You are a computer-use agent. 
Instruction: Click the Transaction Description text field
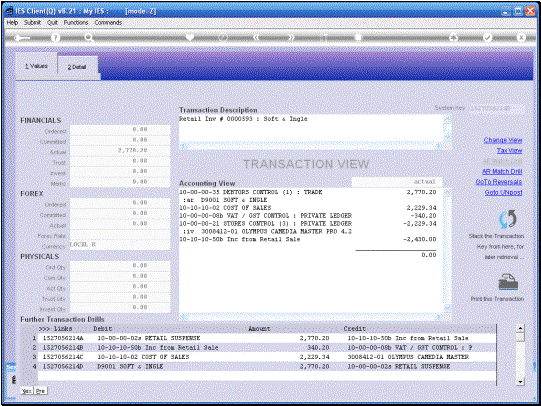click(x=311, y=128)
